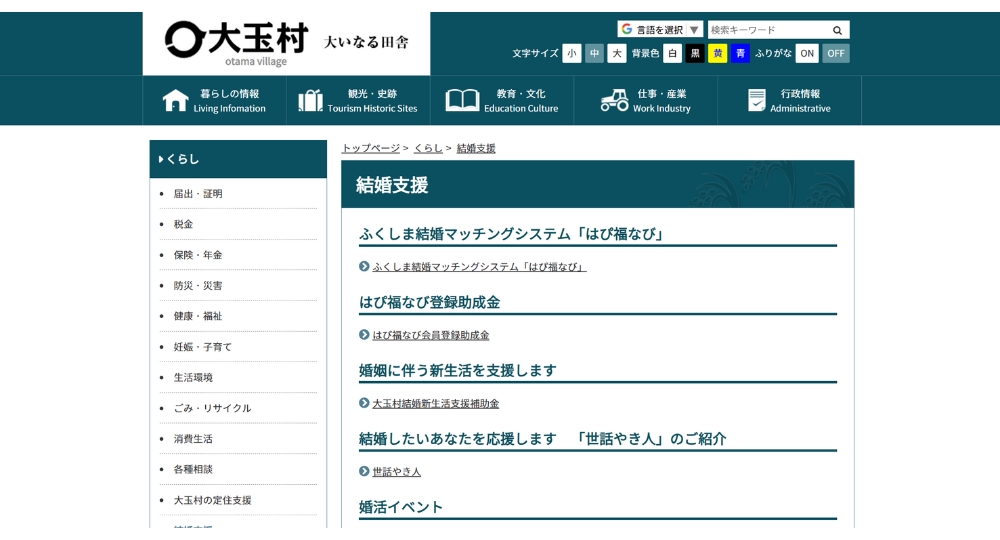Click the suitcase icon for Tourism Historic Sites
The image size is (1000, 540).
coord(311,100)
